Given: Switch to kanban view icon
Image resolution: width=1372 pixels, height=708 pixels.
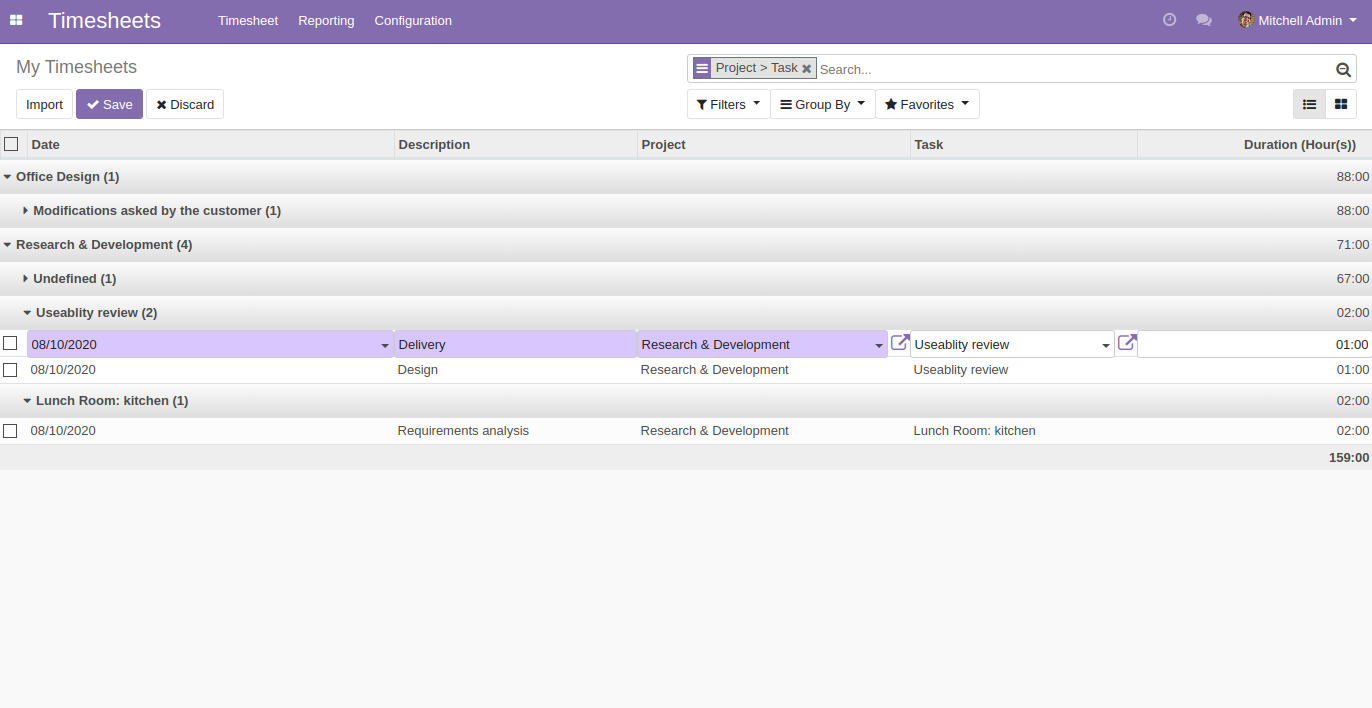Looking at the screenshot, I should pyautogui.click(x=1340, y=104).
